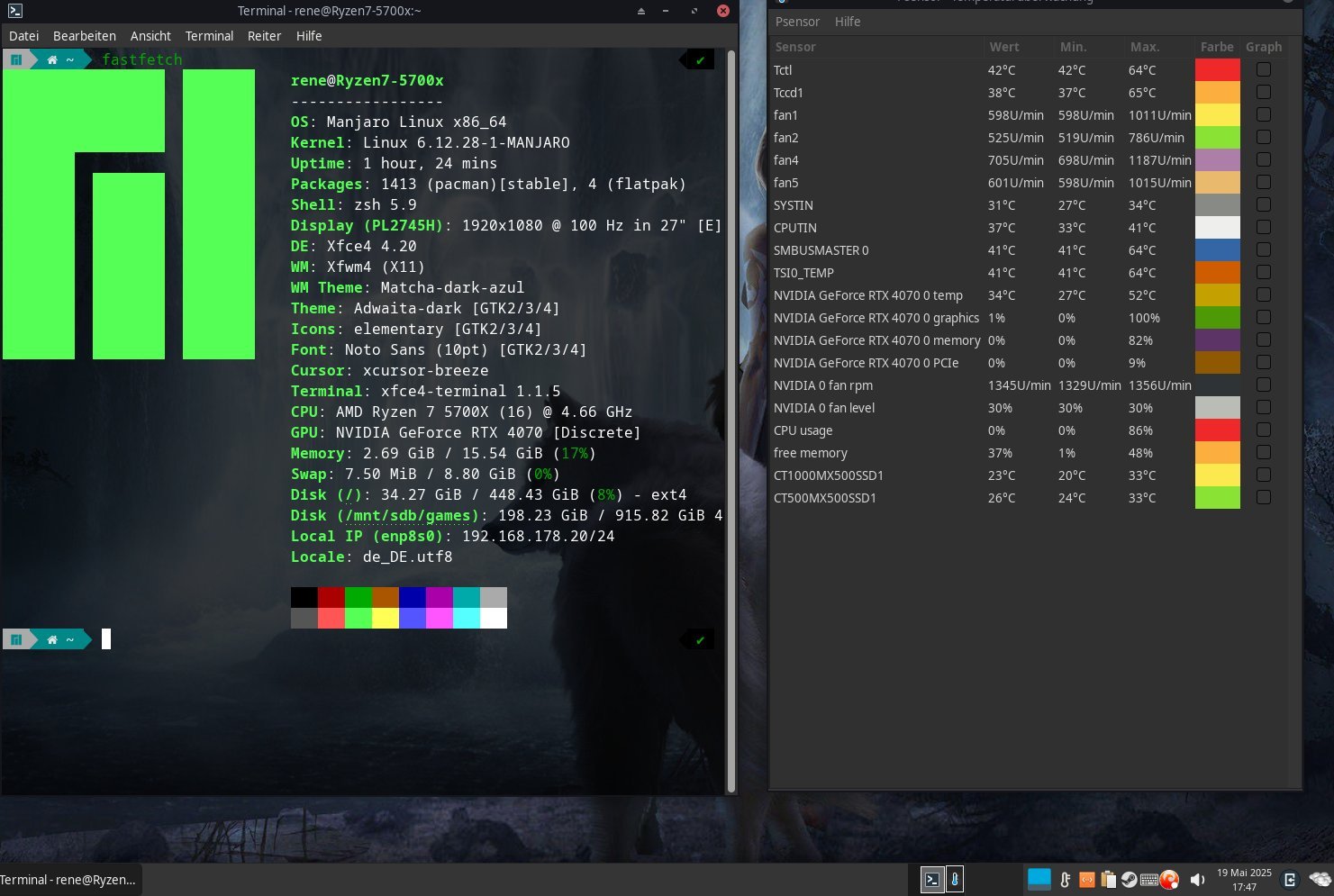Select the 'NVIDIA 0 fan level' row
This screenshot has width=1334, height=896.
(x=1029, y=407)
